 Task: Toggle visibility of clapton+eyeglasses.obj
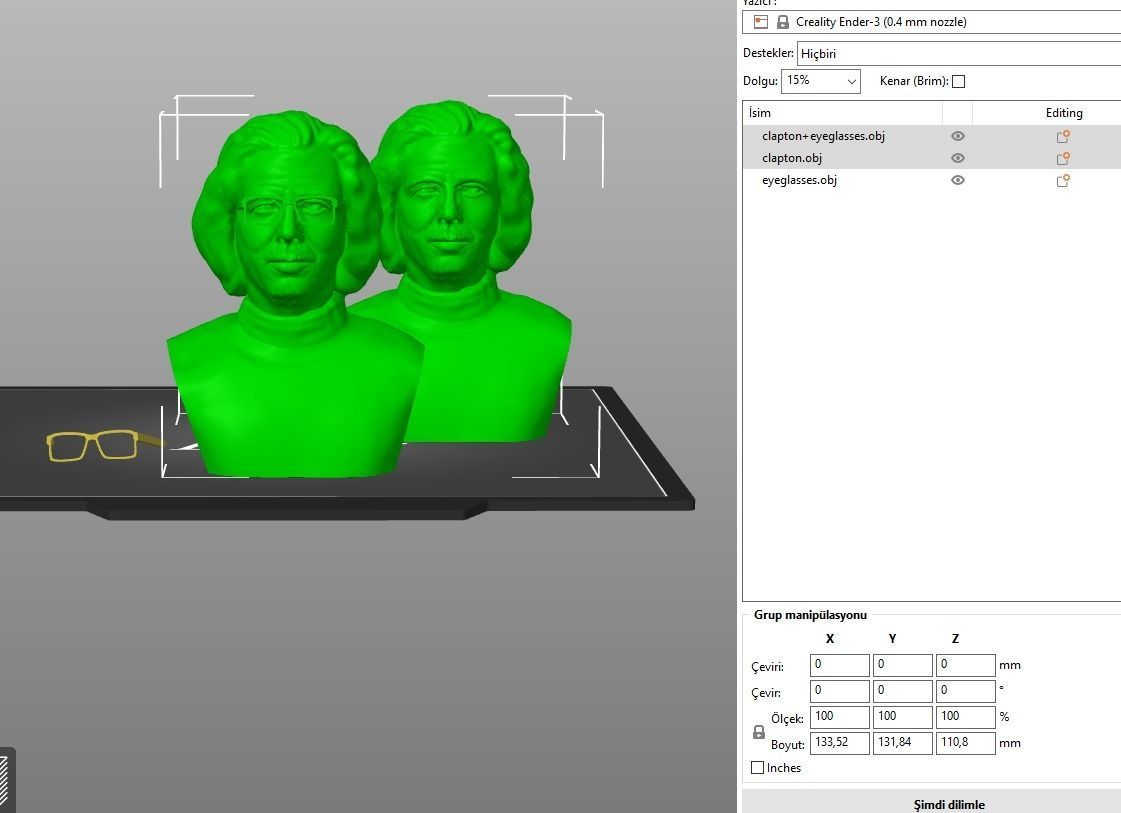[958, 136]
